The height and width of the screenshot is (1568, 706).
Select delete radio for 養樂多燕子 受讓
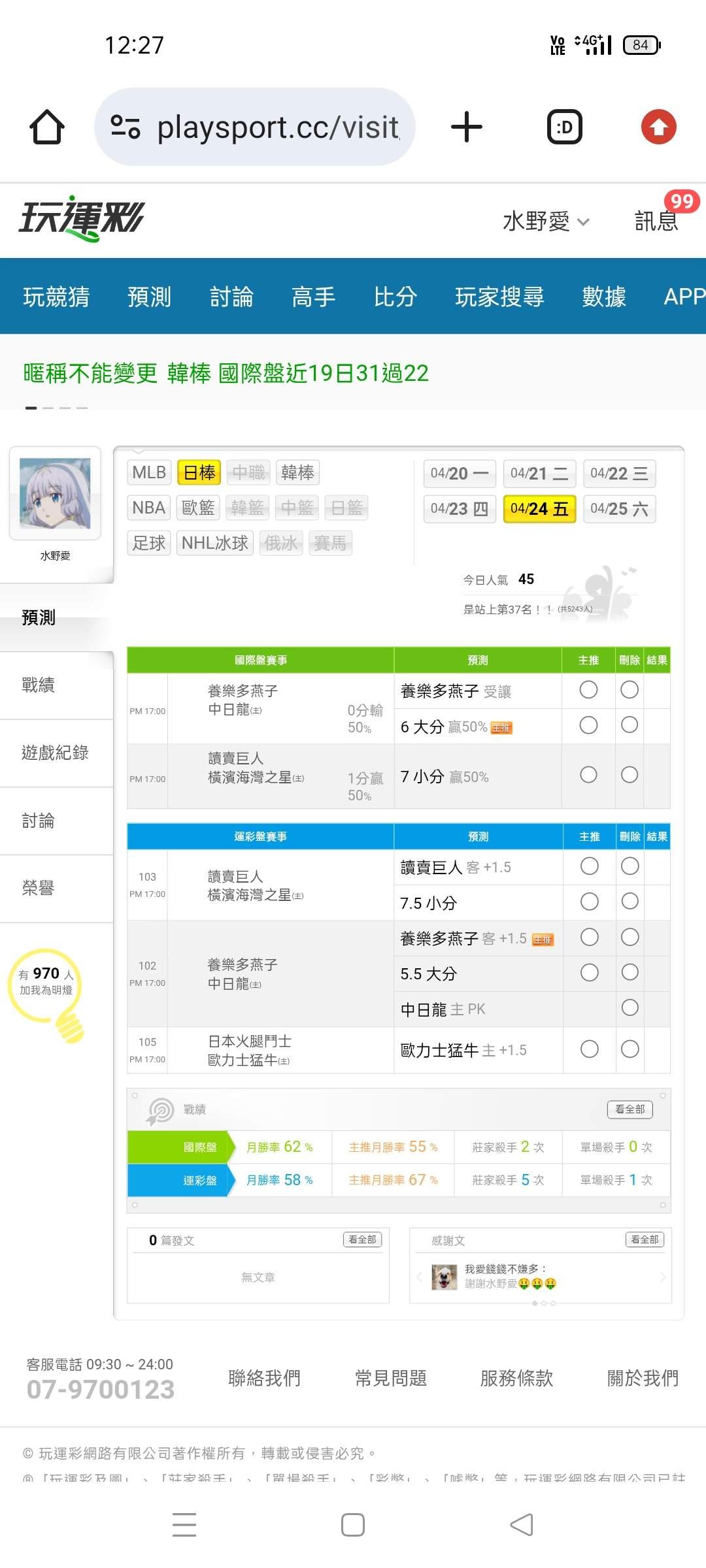click(x=630, y=689)
